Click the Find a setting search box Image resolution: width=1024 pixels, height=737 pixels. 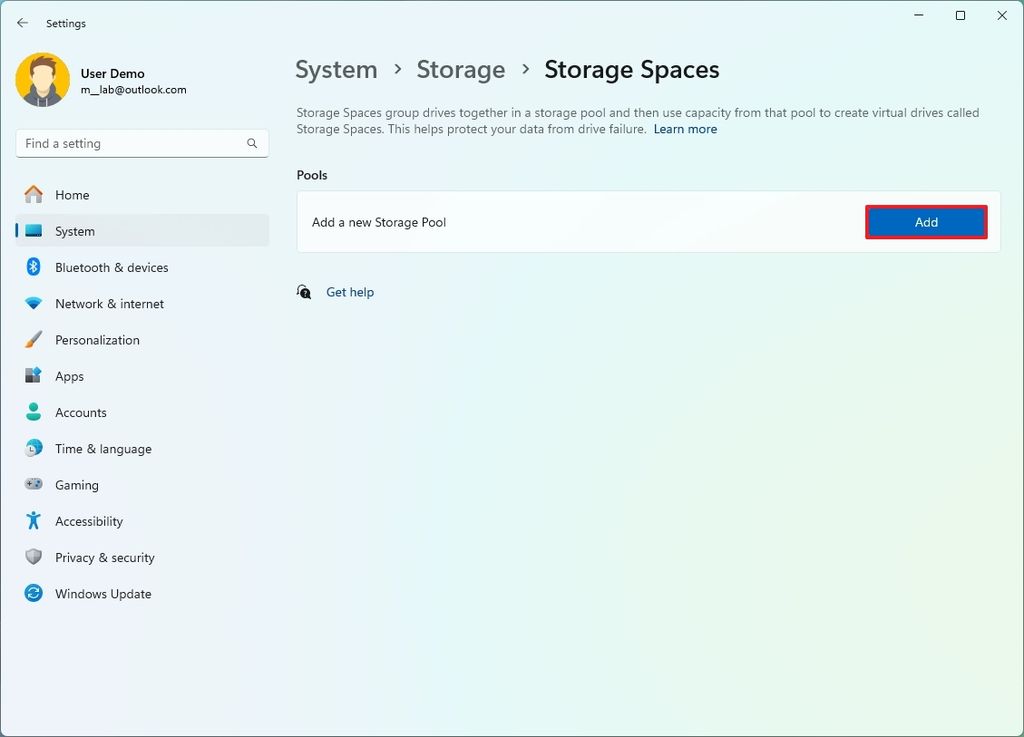tap(130, 144)
